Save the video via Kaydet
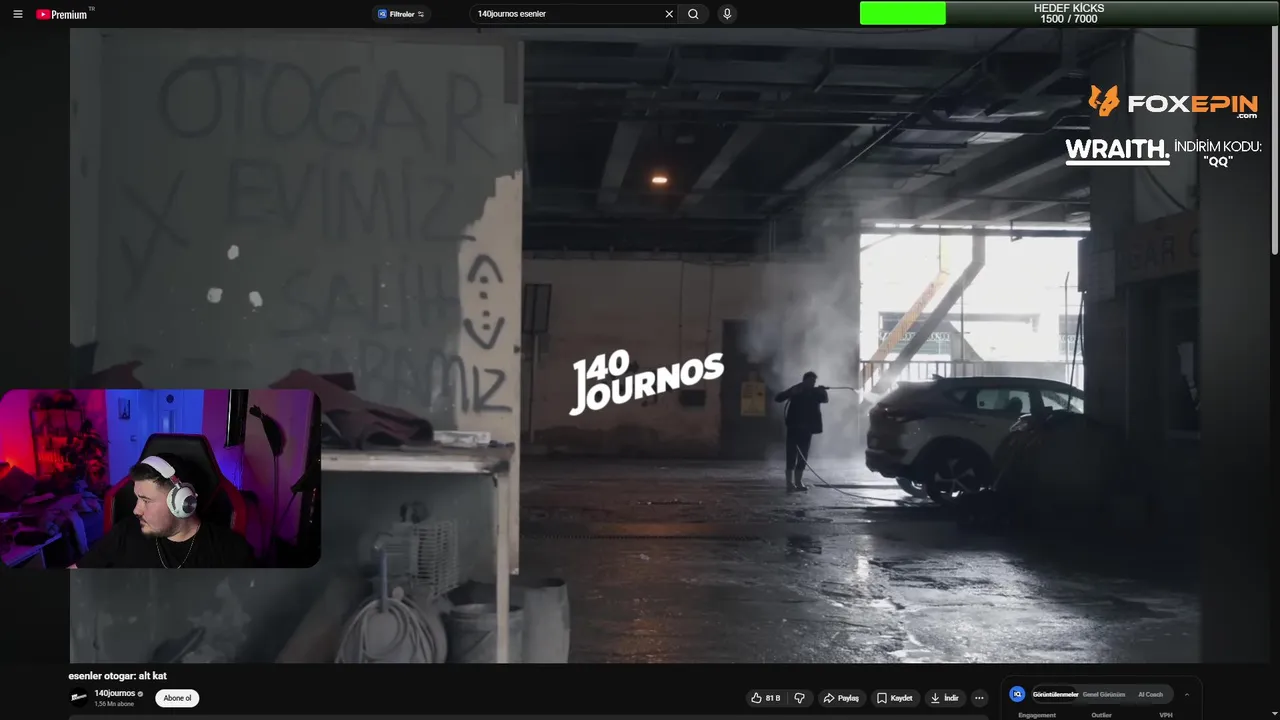The height and width of the screenshot is (720, 1280). point(895,698)
